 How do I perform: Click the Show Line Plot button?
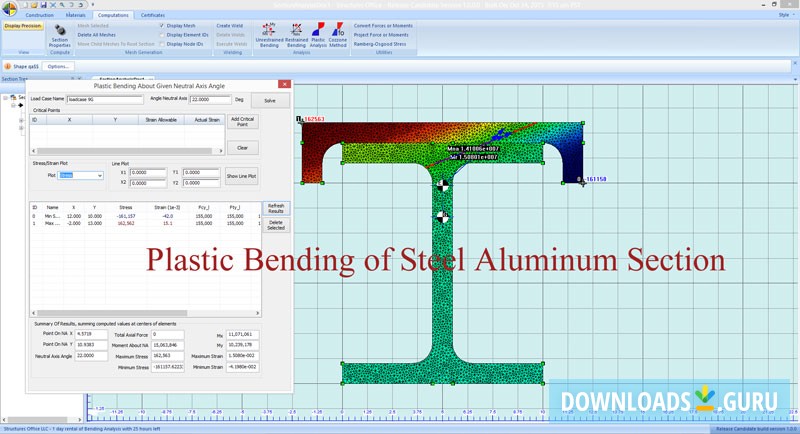pyautogui.click(x=241, y=176)
